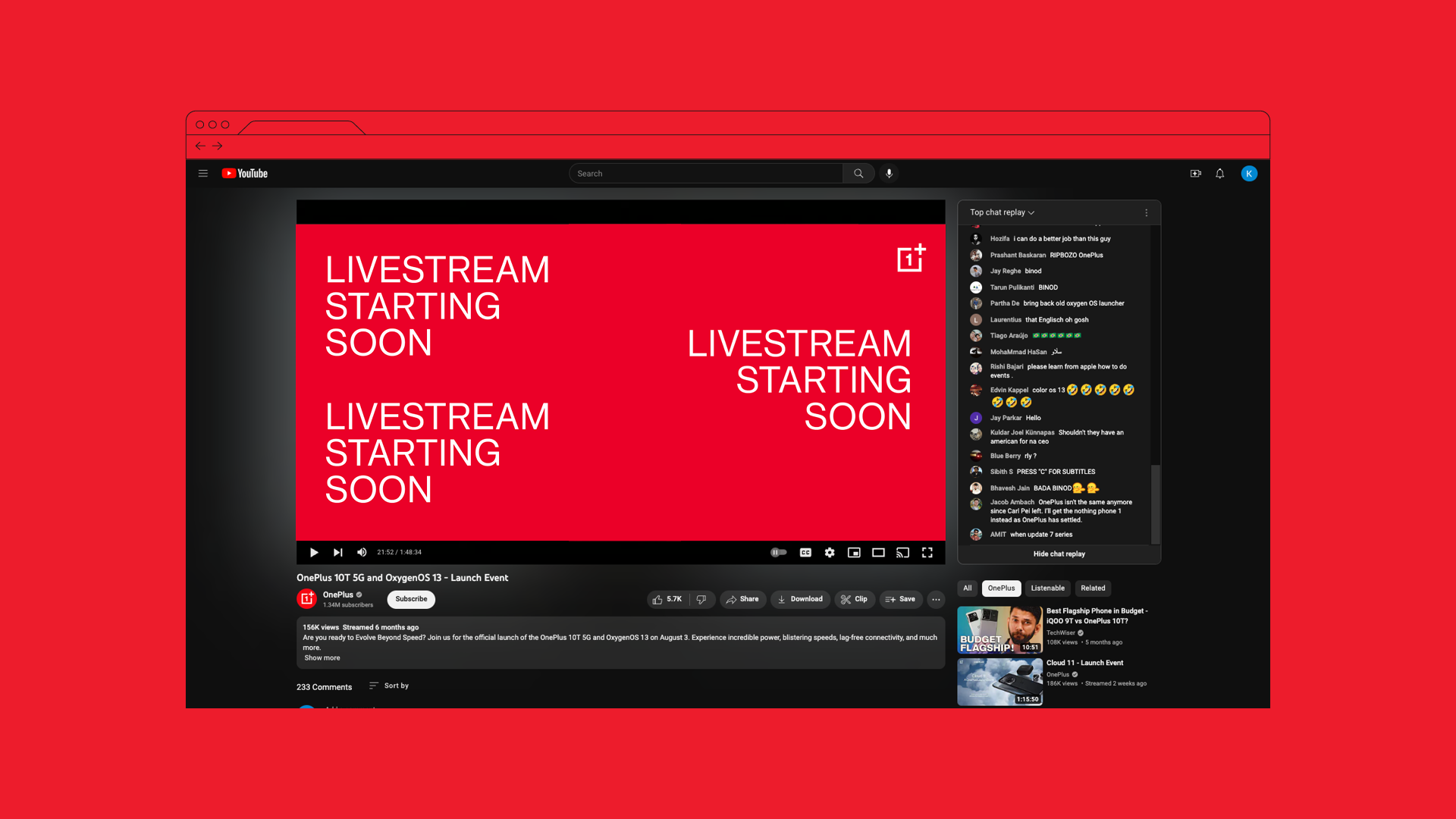Open player settings gear

(x=830, y=553)
